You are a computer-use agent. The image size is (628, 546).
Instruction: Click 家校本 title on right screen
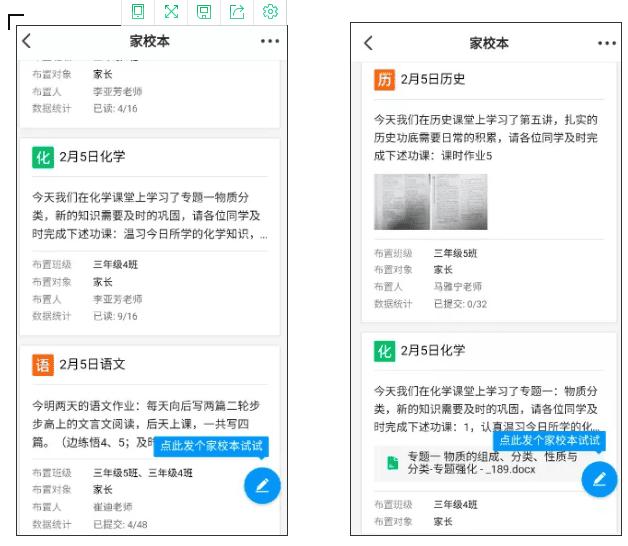[x=489, y=43]
